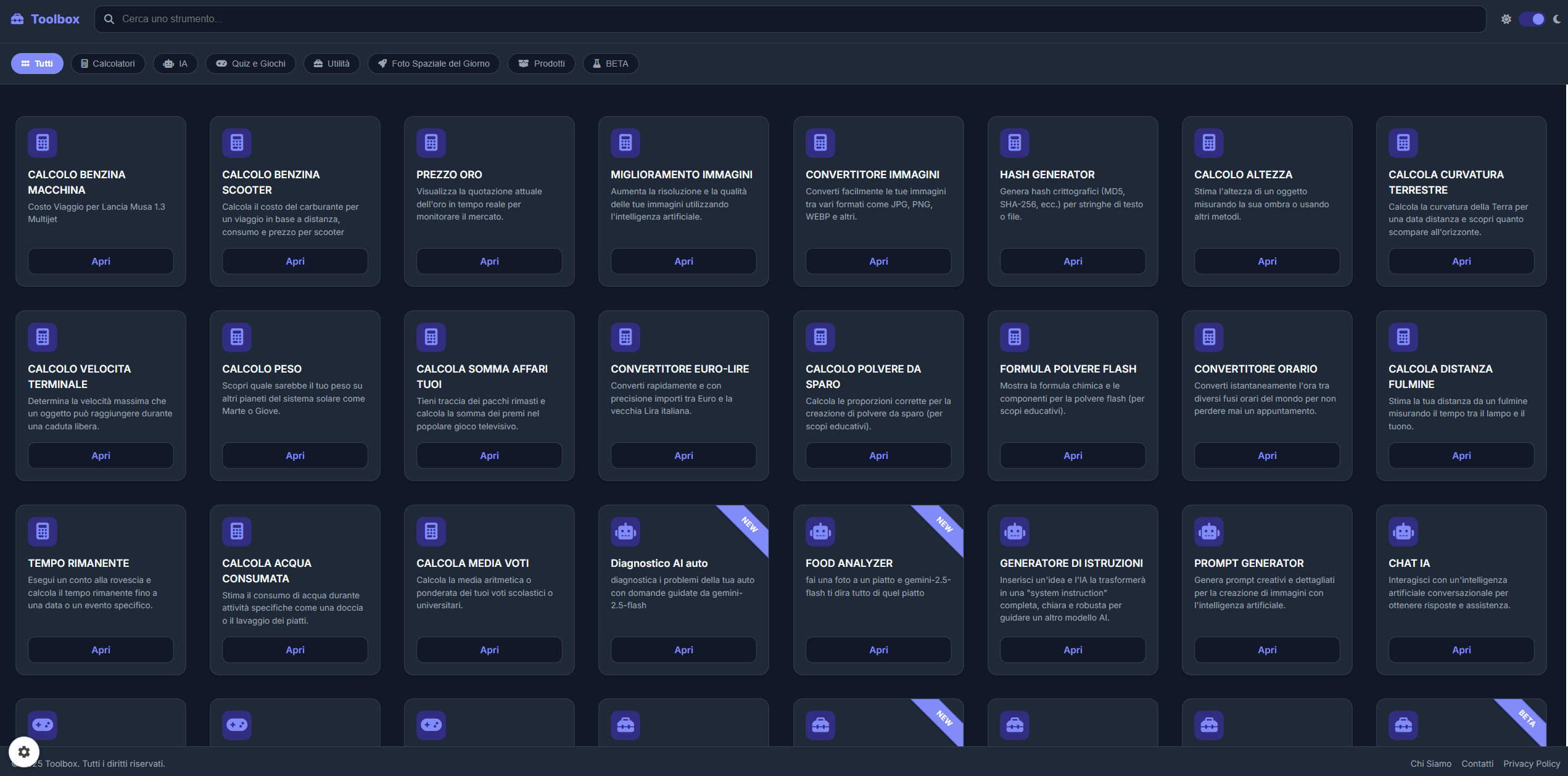1568x776 pixels.
Task: Click the Privacy Policy link
Action: point(1532,764)
